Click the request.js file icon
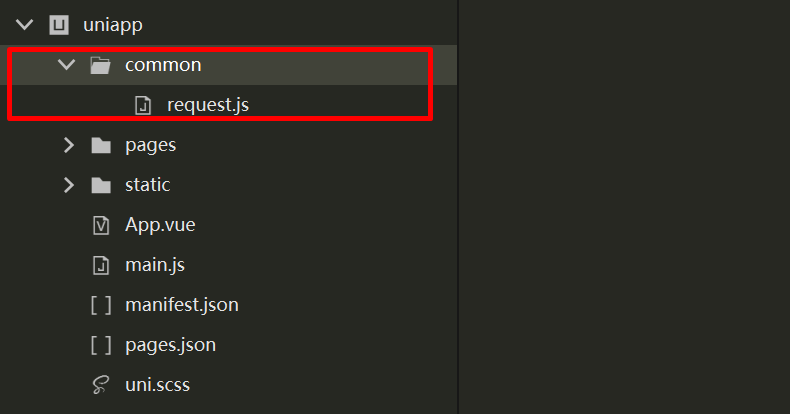790x414 pixels. click(x=143, y=105)
